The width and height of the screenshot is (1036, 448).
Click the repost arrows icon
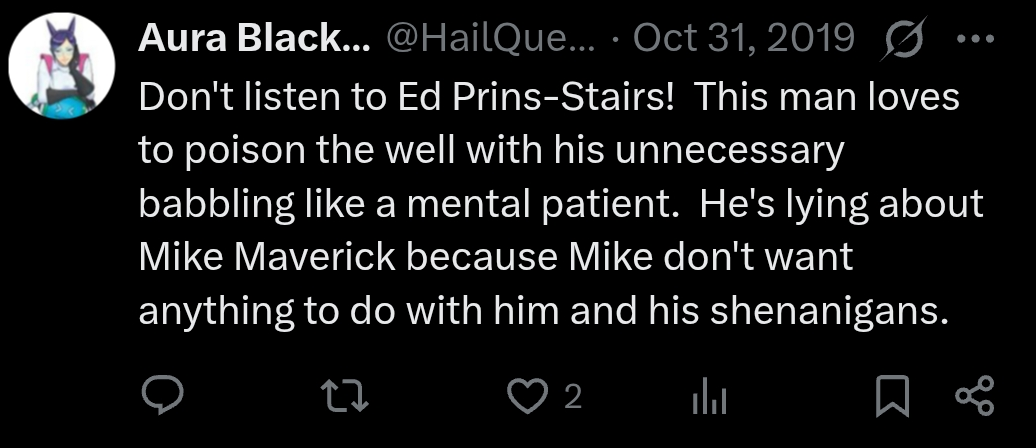pos(350,398)
